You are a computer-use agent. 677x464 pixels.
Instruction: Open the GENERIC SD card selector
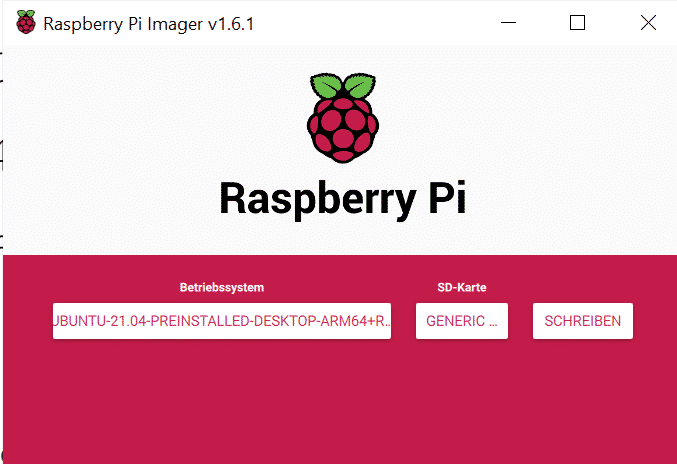point(462,321)
